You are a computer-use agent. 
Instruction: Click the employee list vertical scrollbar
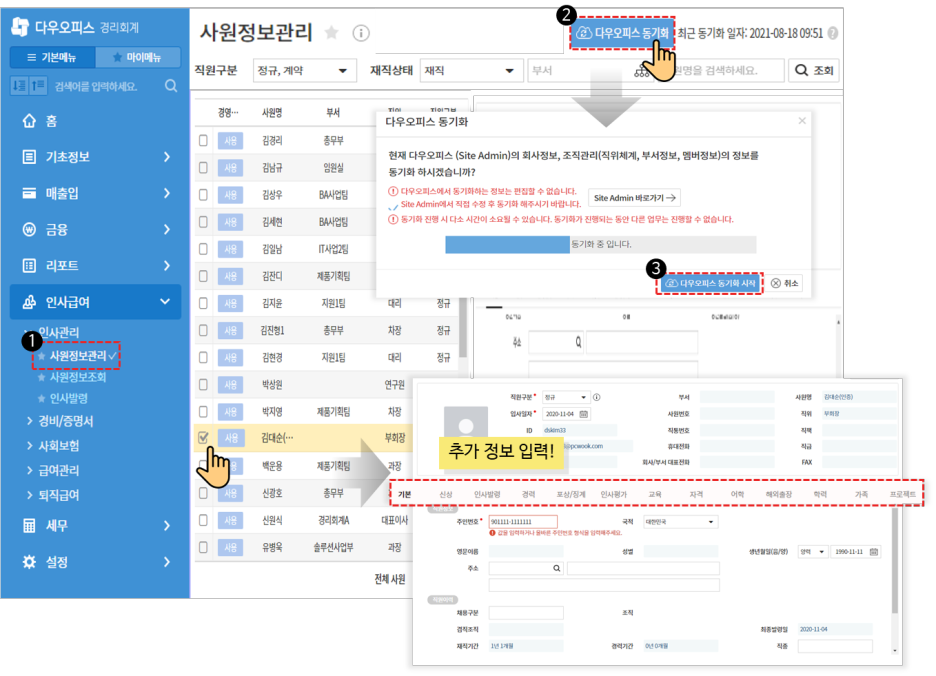(463, 328)
